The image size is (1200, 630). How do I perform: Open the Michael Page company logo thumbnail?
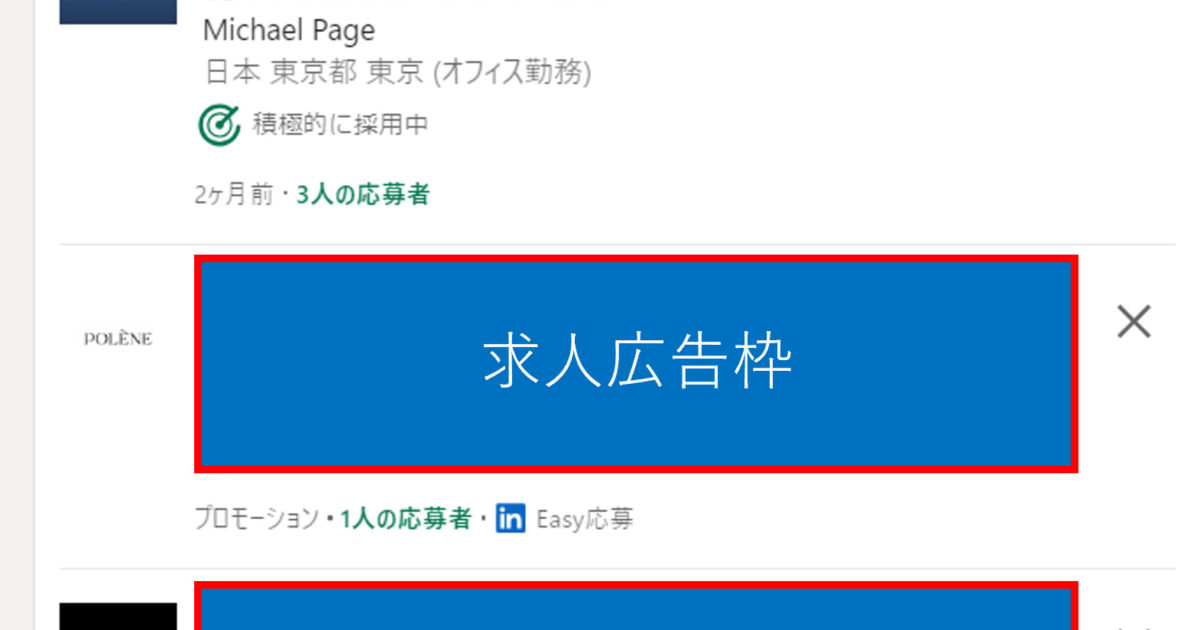118,12
